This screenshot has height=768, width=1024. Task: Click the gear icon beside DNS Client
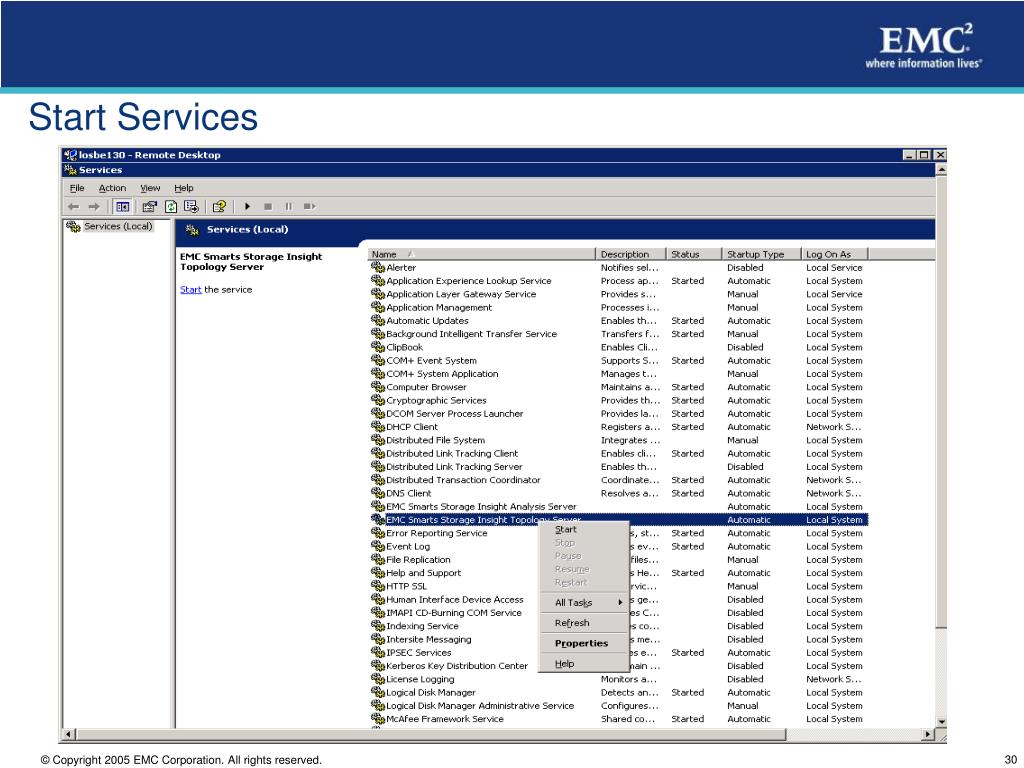(x=377, y=493)
